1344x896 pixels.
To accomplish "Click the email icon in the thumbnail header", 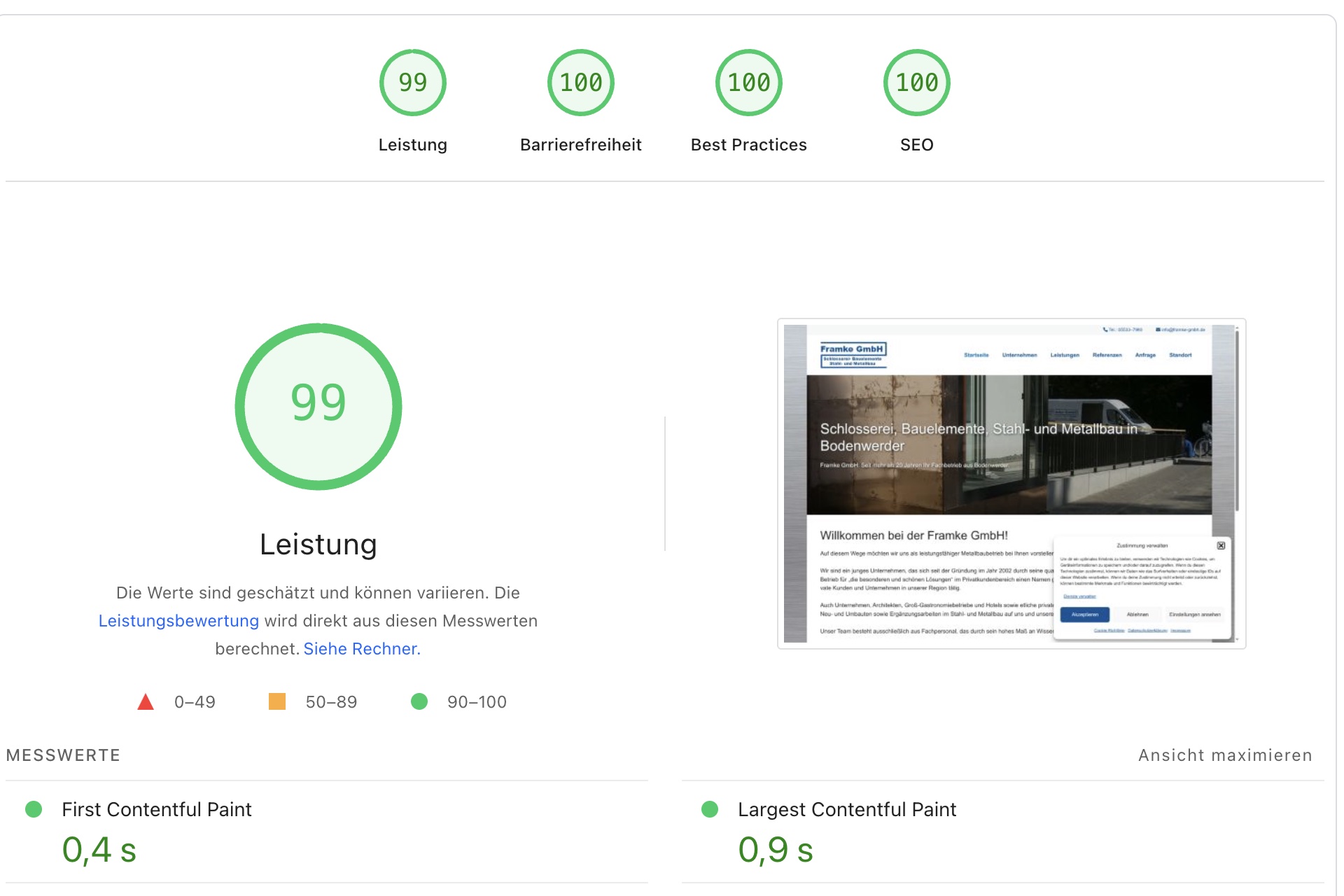I will coord(1159,330).
